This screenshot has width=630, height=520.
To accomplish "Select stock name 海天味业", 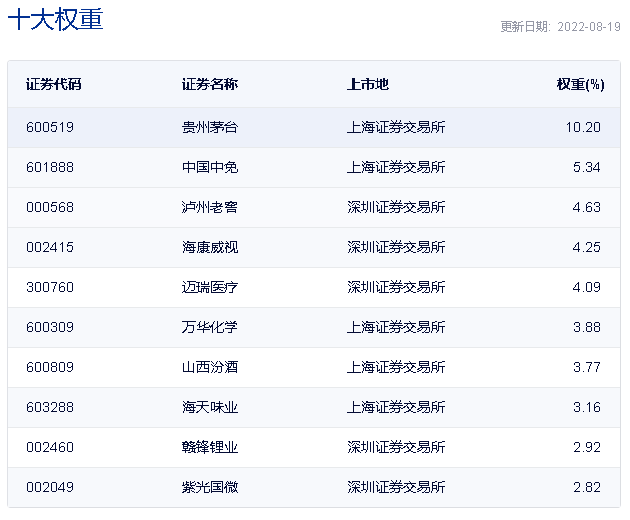I will [x=210, y=407].
